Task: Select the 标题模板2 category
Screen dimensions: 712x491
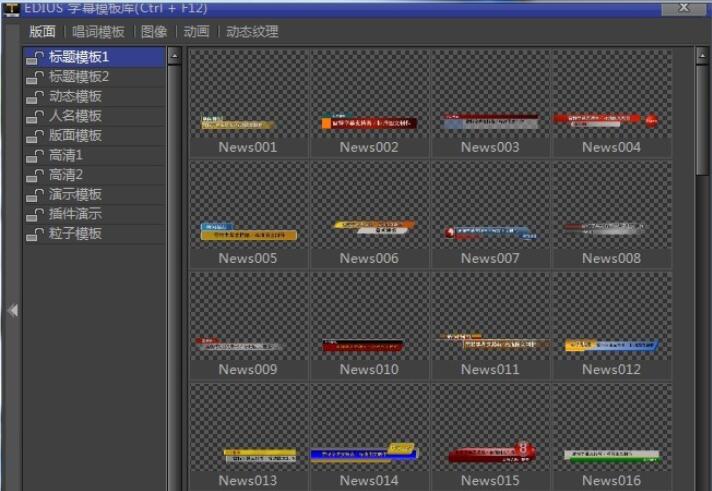Action: 94,77
